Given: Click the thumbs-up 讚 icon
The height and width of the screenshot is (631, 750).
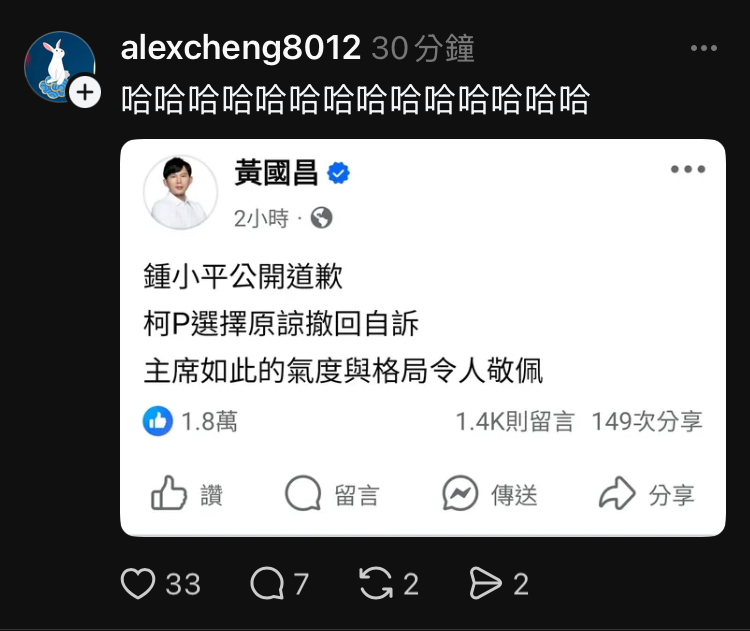Looking at the screenshot, I should tap(169, 493).
